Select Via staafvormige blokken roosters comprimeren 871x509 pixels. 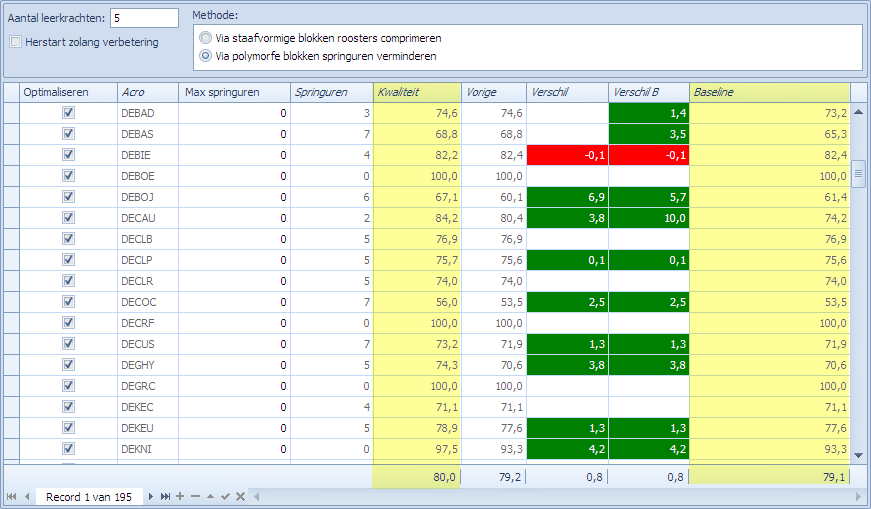[206, 38]
